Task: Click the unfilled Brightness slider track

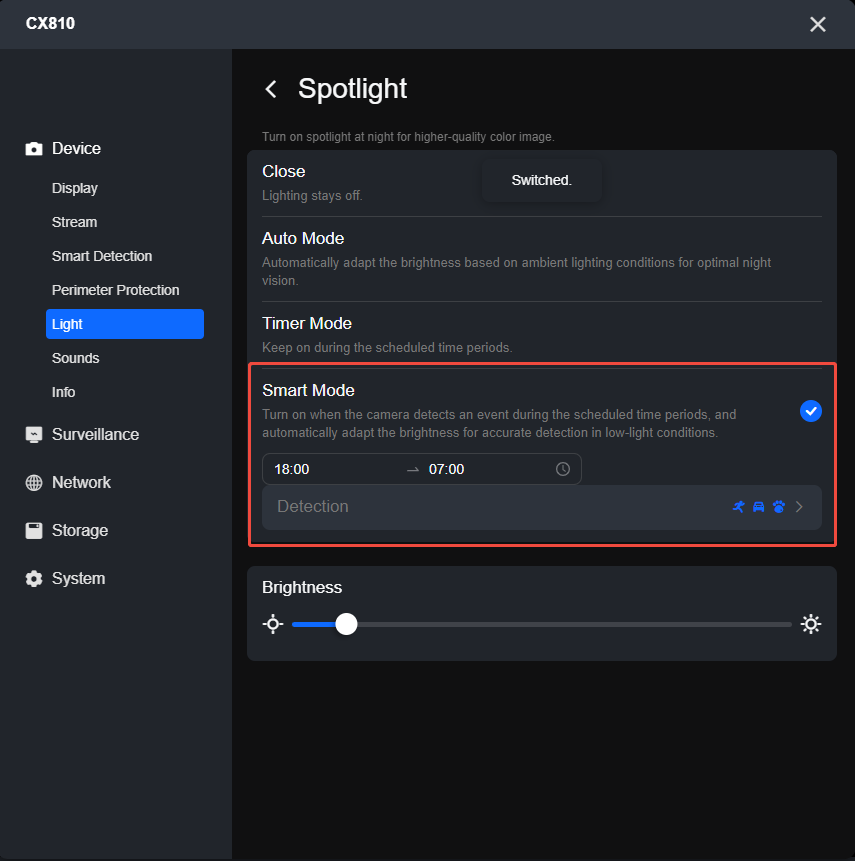Action: [x=574, y=624]
